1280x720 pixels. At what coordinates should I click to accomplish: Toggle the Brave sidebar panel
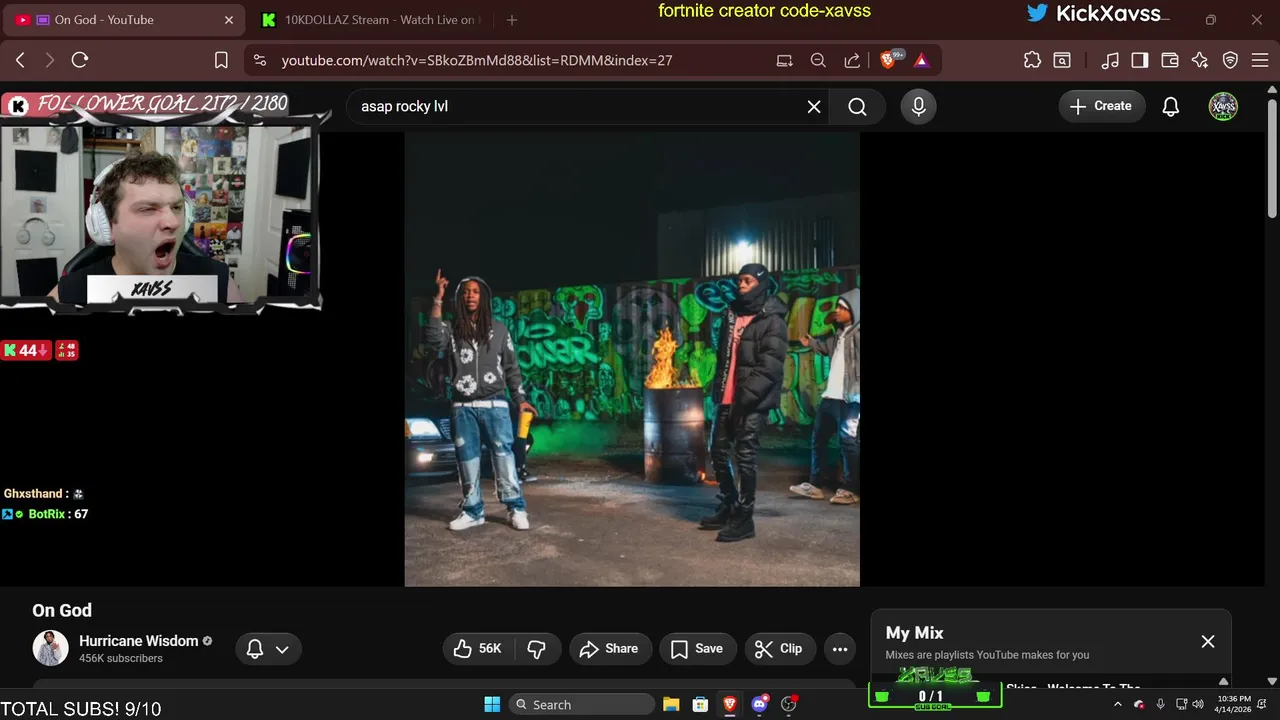coord(1139,60)
